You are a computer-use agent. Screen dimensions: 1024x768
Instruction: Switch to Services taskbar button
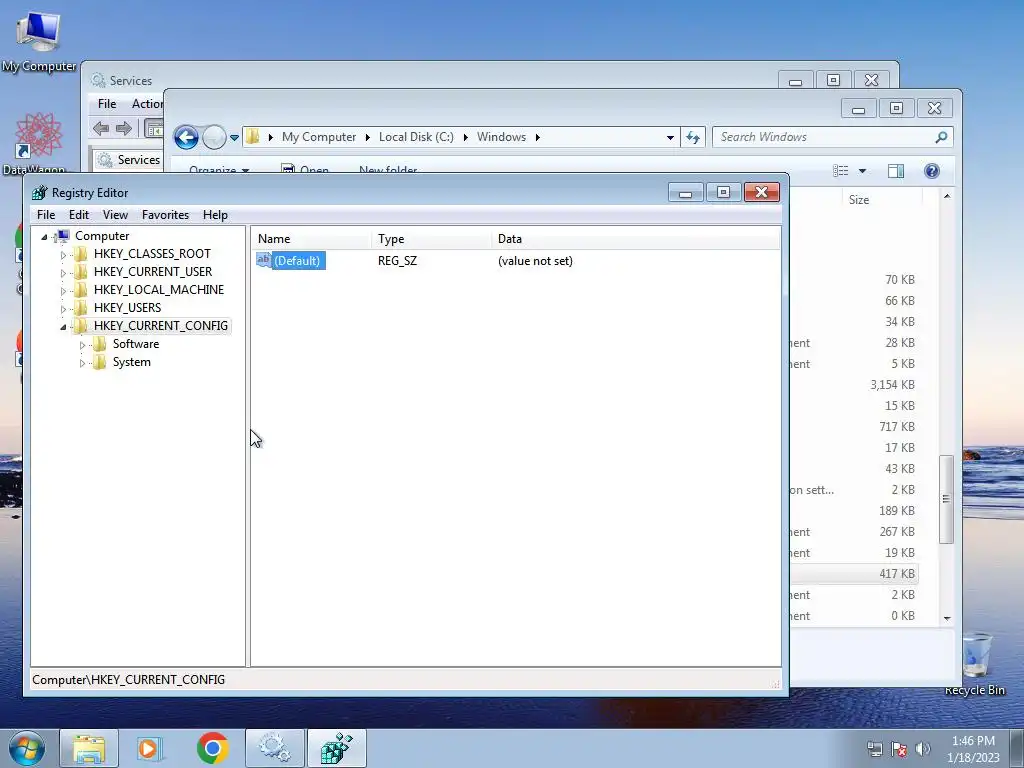tap(274, 748)
